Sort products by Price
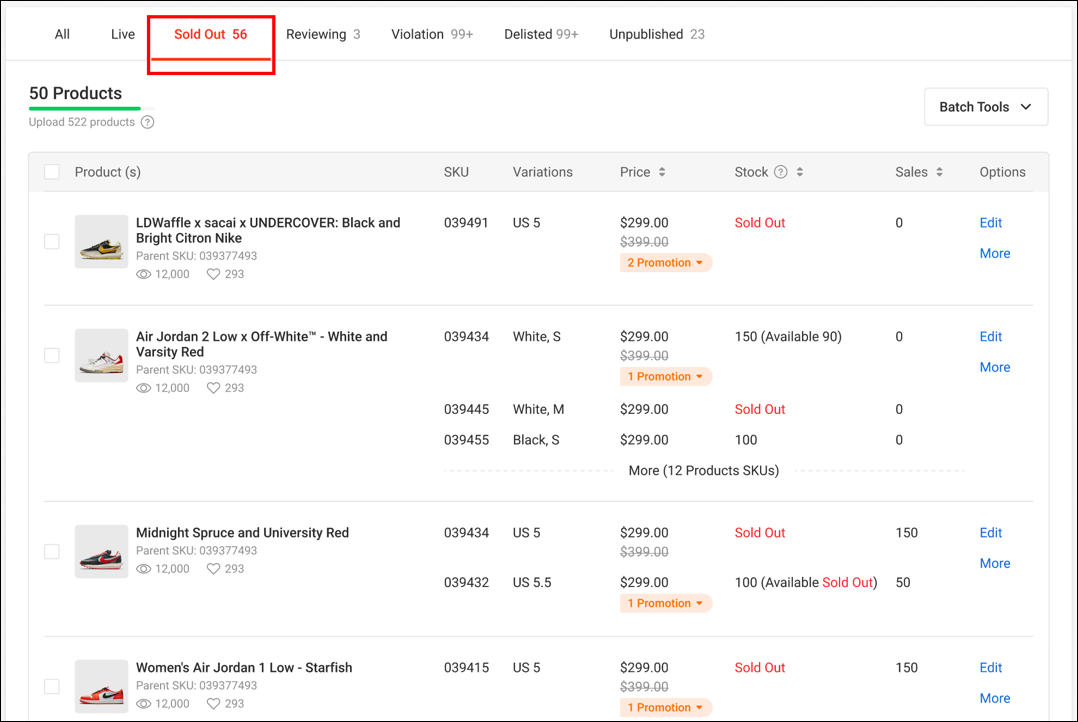The image size is (1078, 722). pyautogui.click(x=664, y=171)
